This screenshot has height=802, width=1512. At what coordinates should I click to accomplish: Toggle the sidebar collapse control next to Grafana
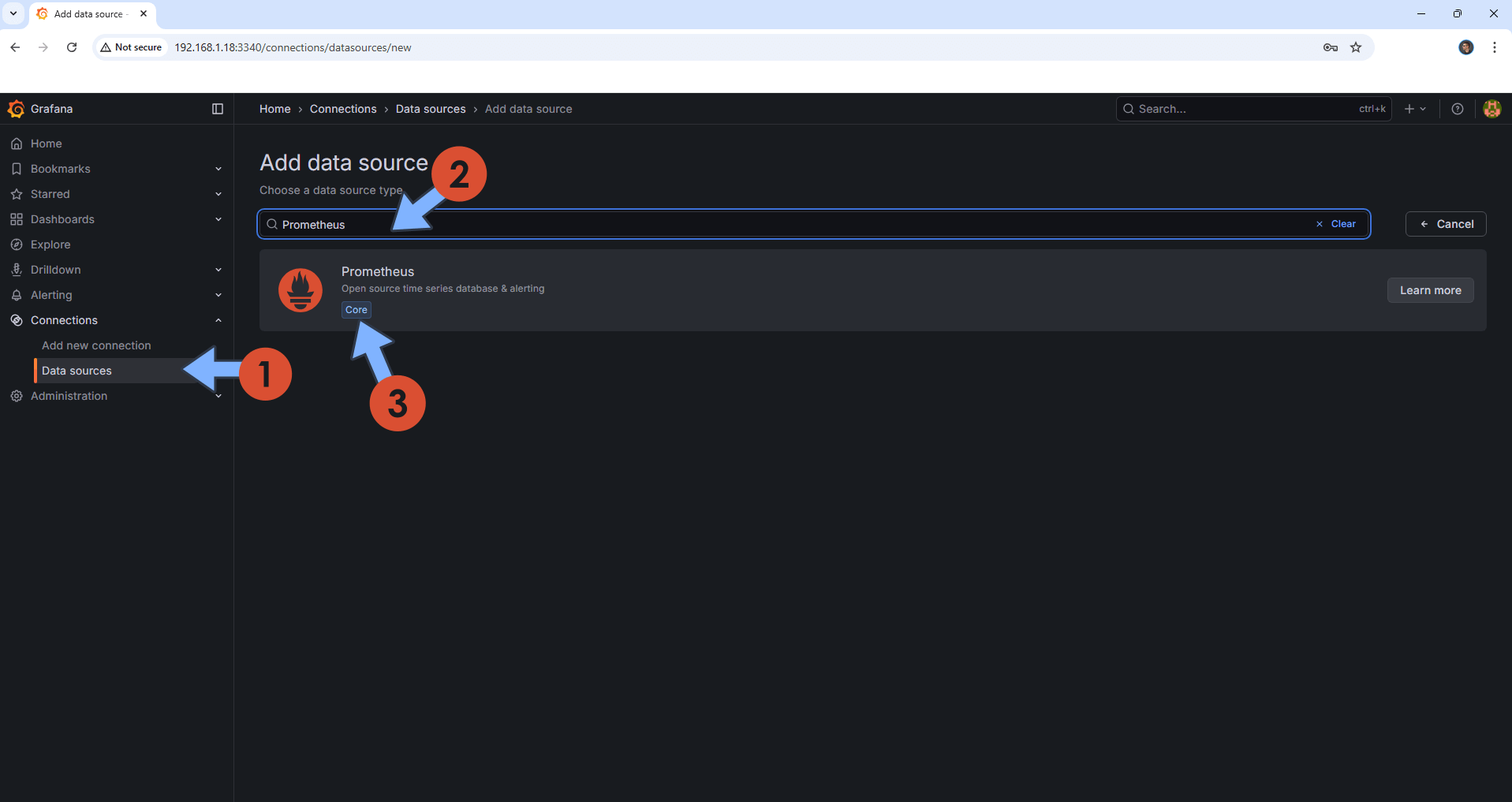pos(218,109)
